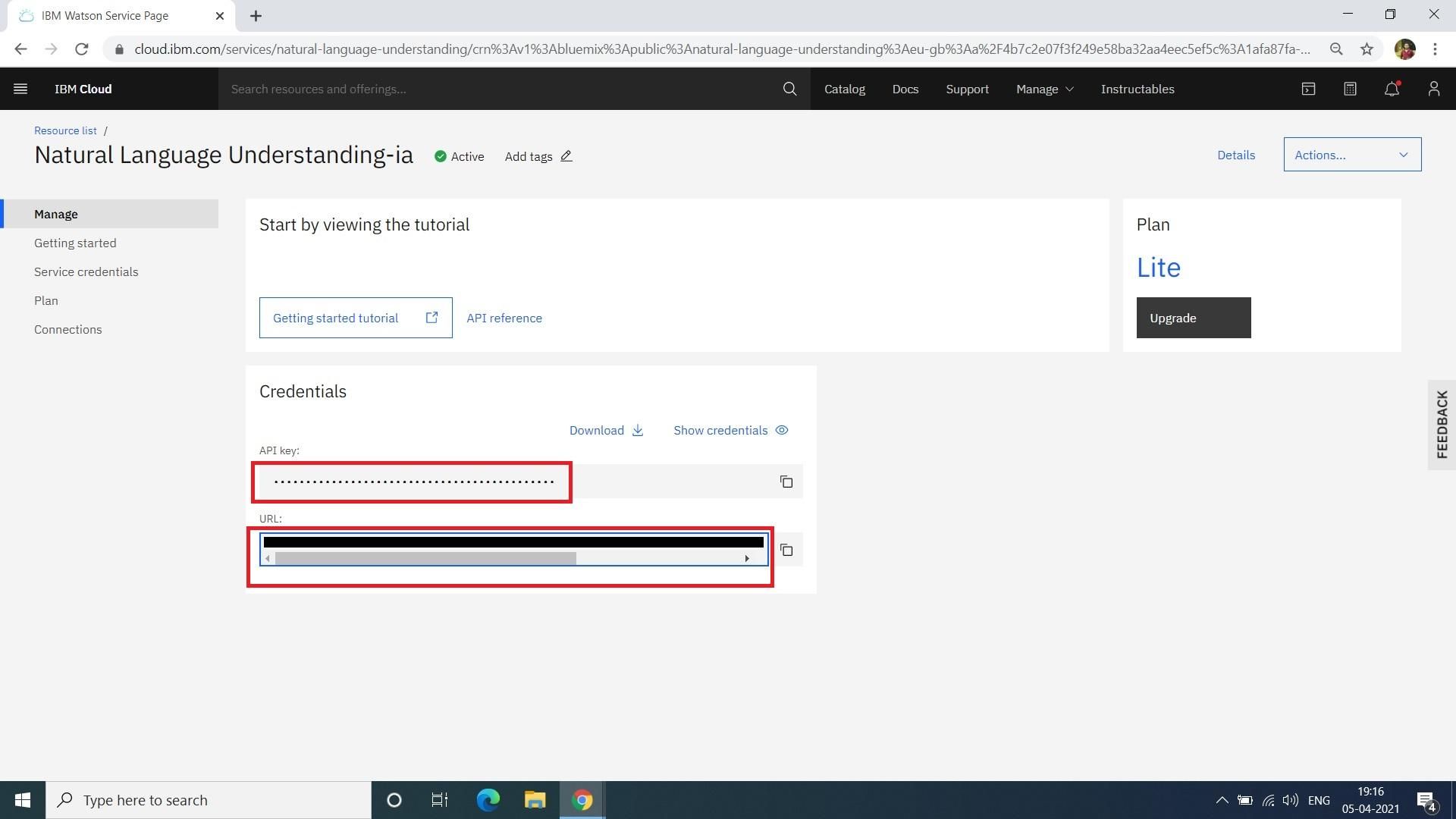Image resolution: width=1456 pixels, height=819 pixels.
Task: Copy the API key to clipboard
Action: pyautogui.click(x=786, y=482)
